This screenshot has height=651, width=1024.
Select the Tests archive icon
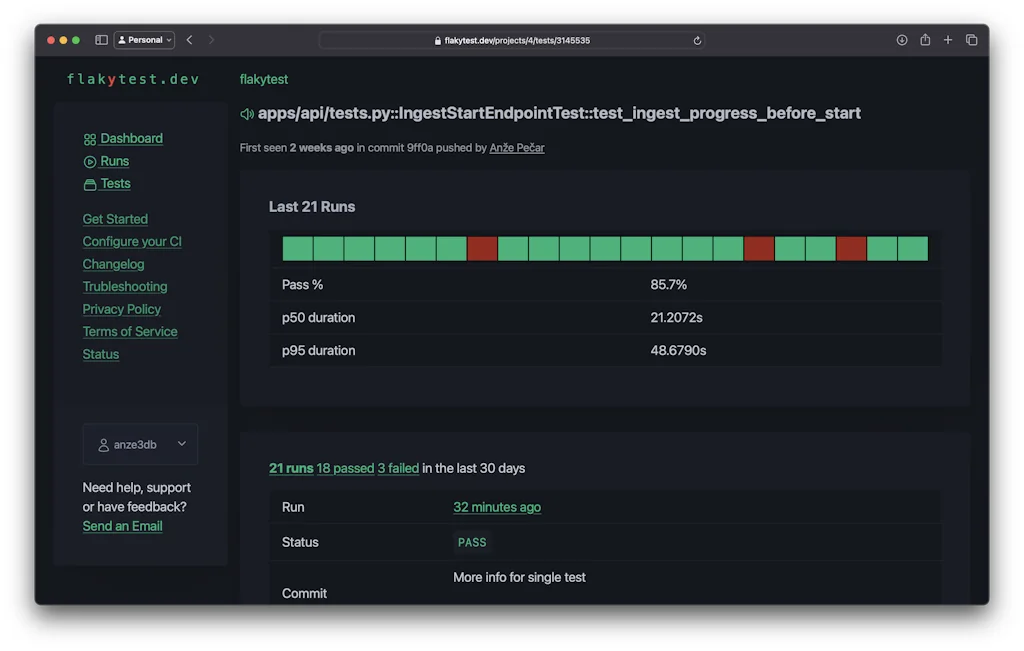point(89,183)
